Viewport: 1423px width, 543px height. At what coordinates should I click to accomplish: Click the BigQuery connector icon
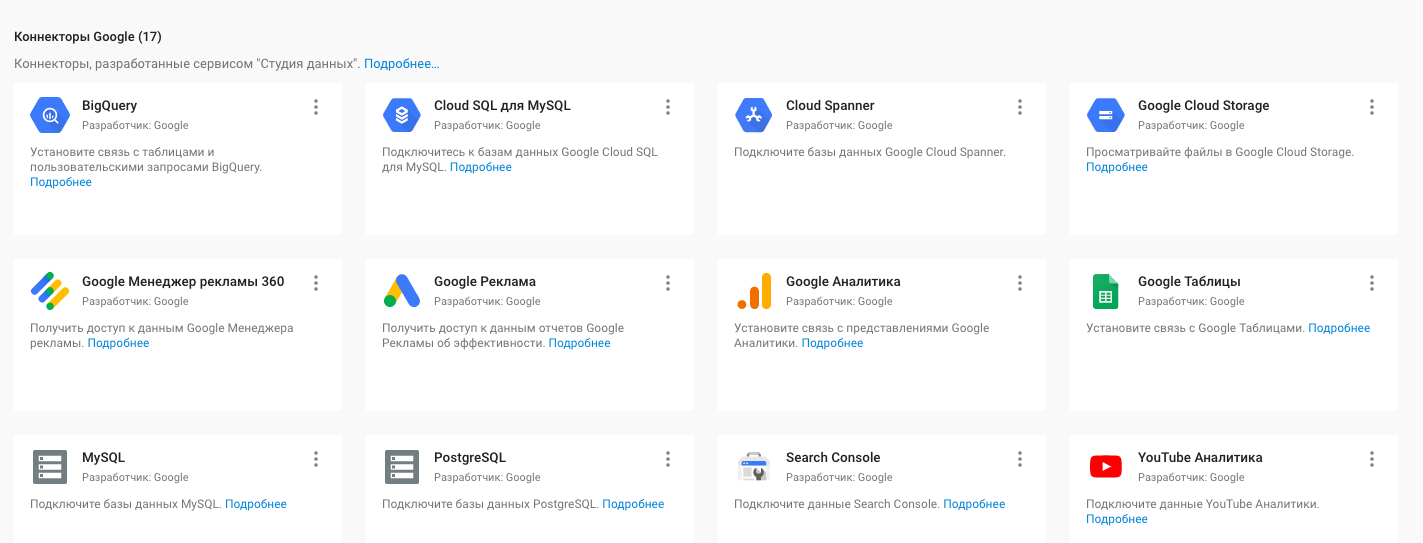(50, 115)
